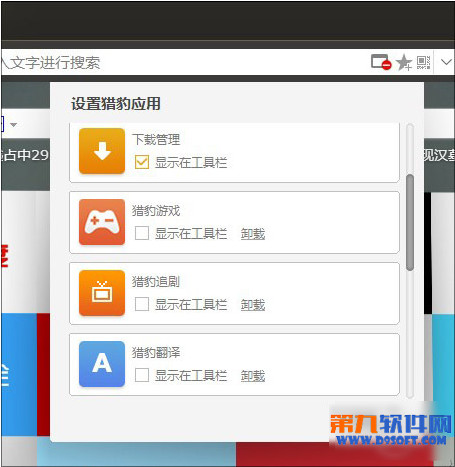Click the 猎豹翻译 title text
The width and height of the screenshot is (455, 467).
point(156,352)
